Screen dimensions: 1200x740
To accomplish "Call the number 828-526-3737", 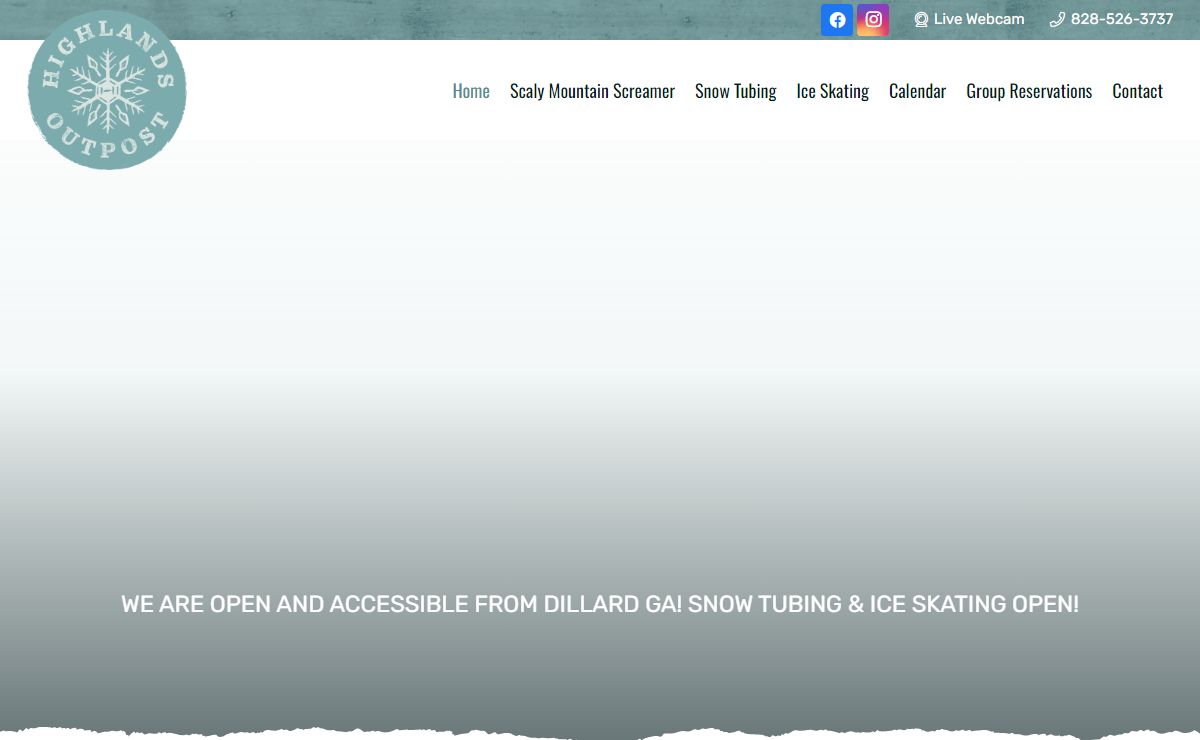I will 1121,20.
